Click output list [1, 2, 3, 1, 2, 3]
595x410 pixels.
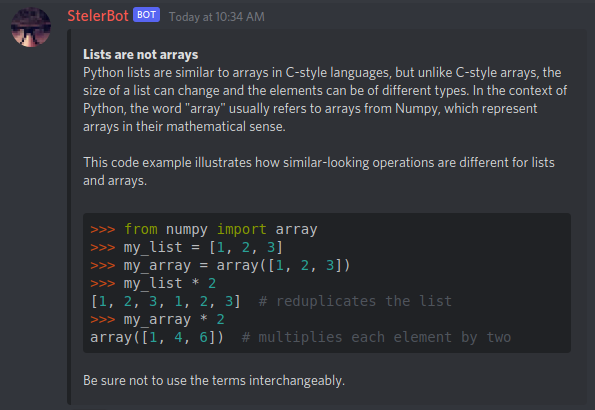(x=165, y=301)
